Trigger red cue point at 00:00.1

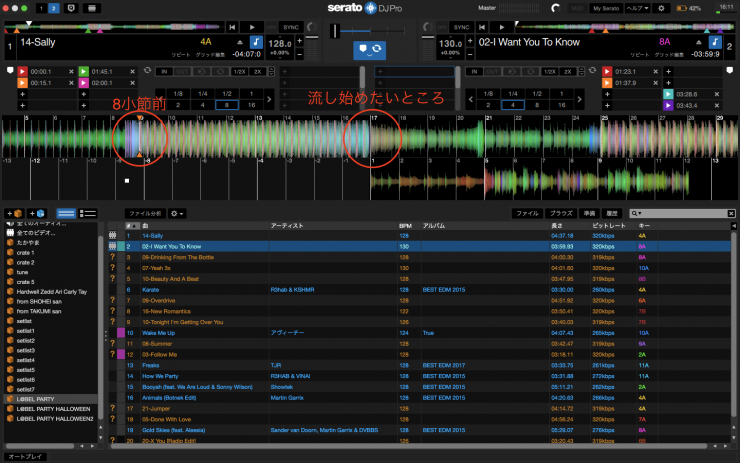(x=22, y=71)
